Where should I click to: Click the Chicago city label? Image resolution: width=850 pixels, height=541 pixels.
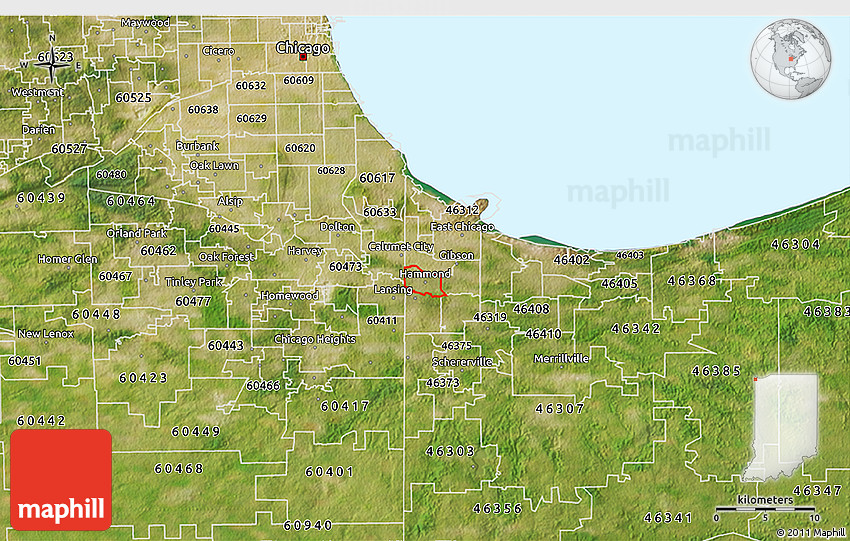point(302,47)
